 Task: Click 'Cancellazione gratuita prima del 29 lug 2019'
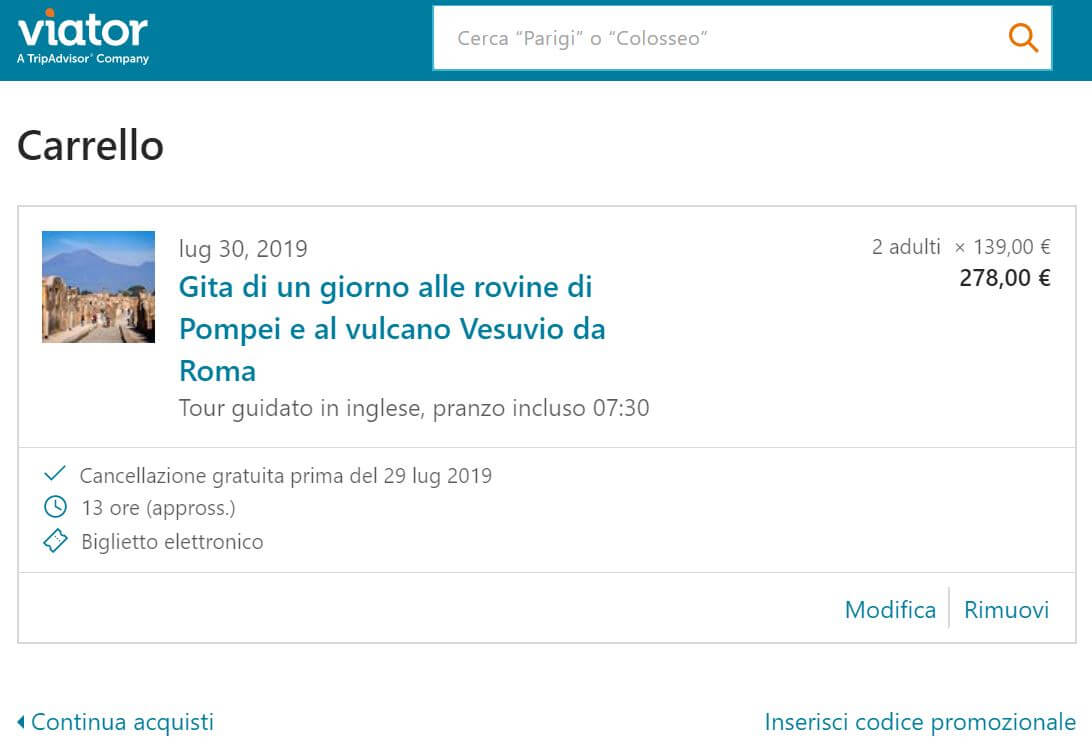click(286, 476)
